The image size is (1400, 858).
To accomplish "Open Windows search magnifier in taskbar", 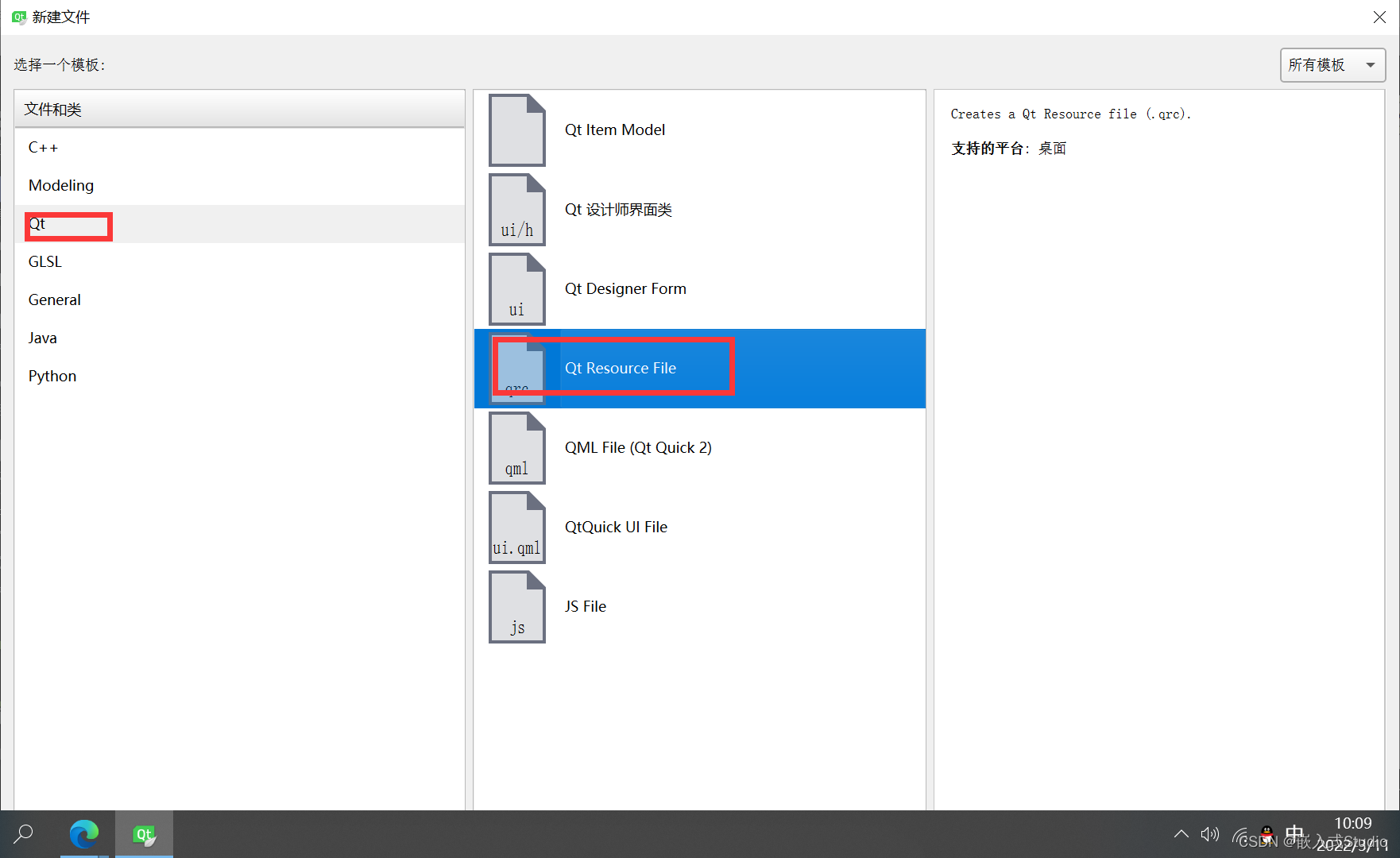I will coord(24,834).
